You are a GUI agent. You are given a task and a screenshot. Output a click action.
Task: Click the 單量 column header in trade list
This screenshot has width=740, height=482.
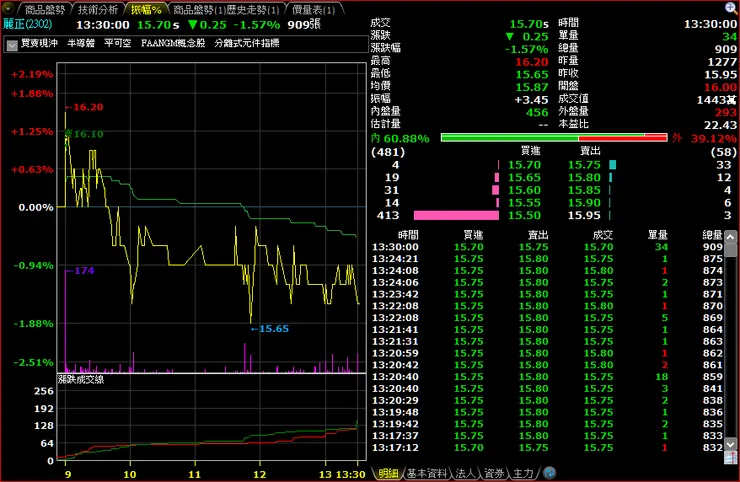click(x=657, y=235)
